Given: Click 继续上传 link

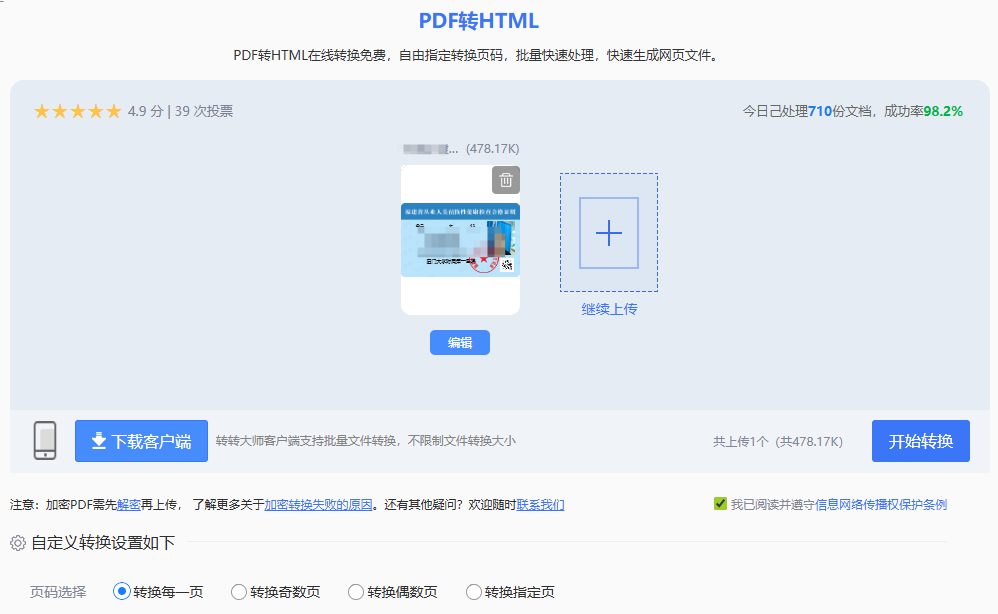Looking at the screenshot, I should pos(609,309).
